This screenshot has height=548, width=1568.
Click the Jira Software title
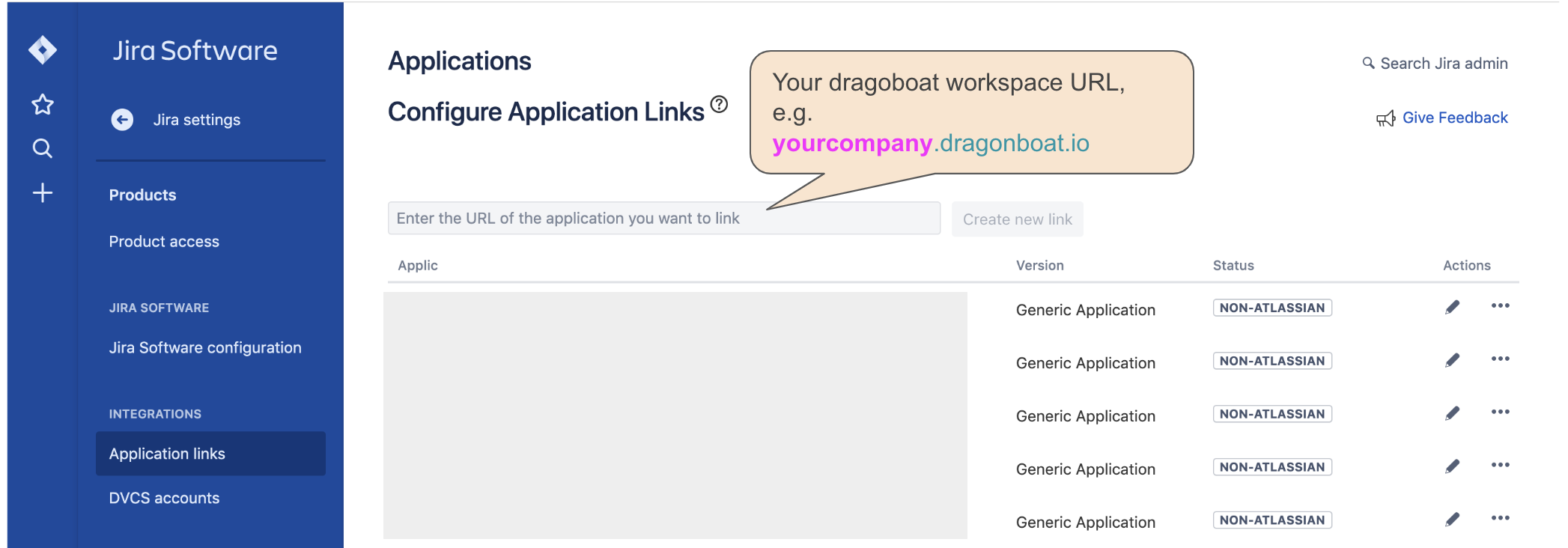coord(195,51)
